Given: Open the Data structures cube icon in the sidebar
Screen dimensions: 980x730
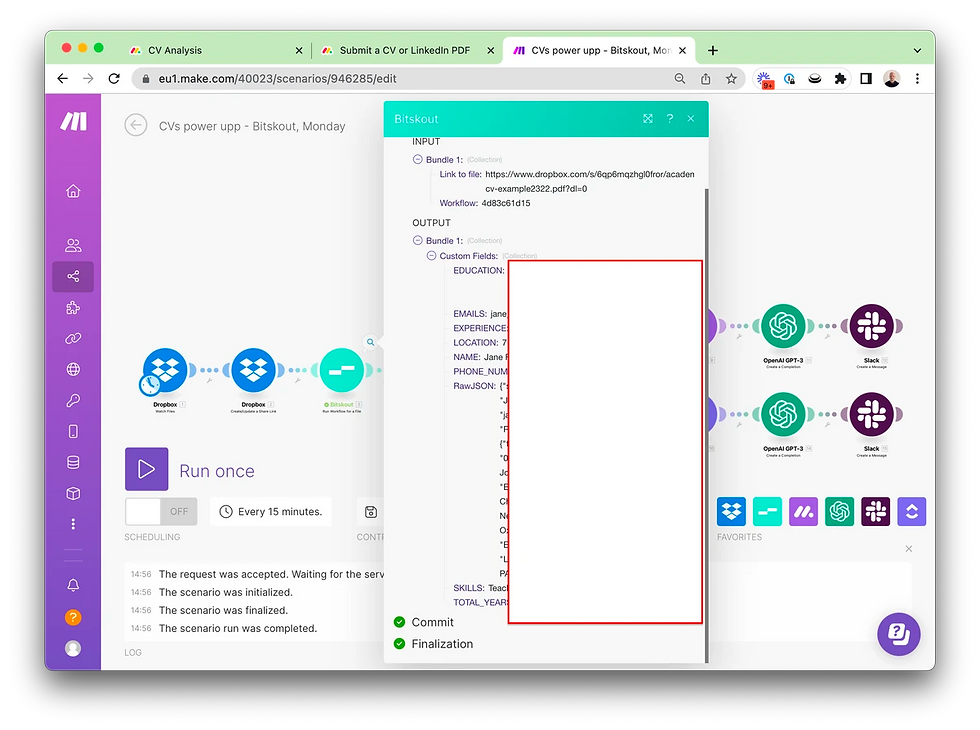Looking at the screenshot, I should [x=73, y=493].
